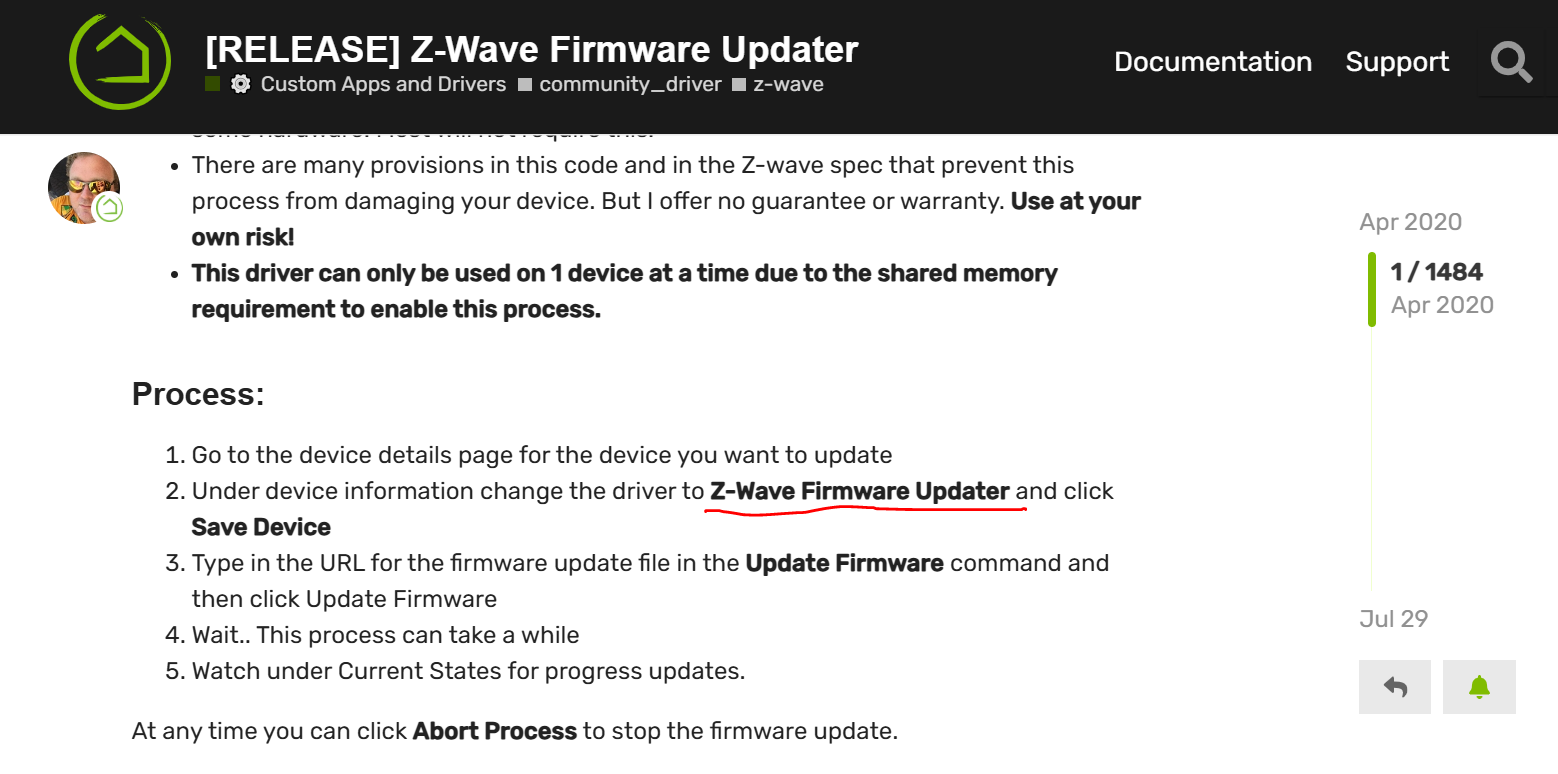This screenshot has width=1558, height=774.
Task: Jump to Jul 29 at timeline bottom
Action: click(1393, 619)
